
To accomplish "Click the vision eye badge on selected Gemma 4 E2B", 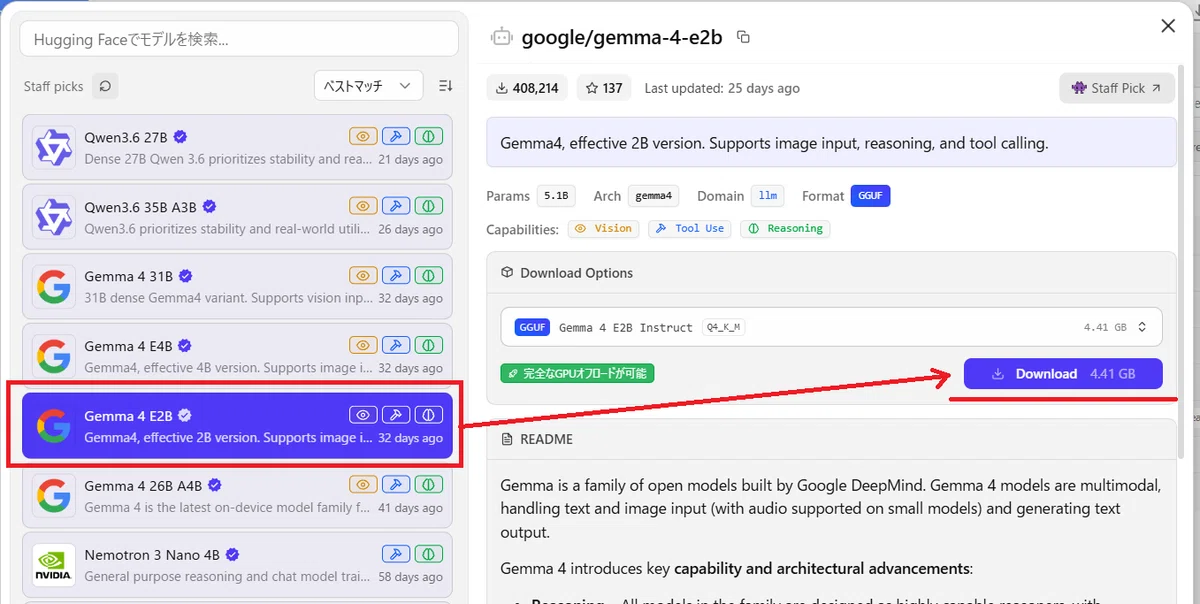I will (x=363, y=415).
